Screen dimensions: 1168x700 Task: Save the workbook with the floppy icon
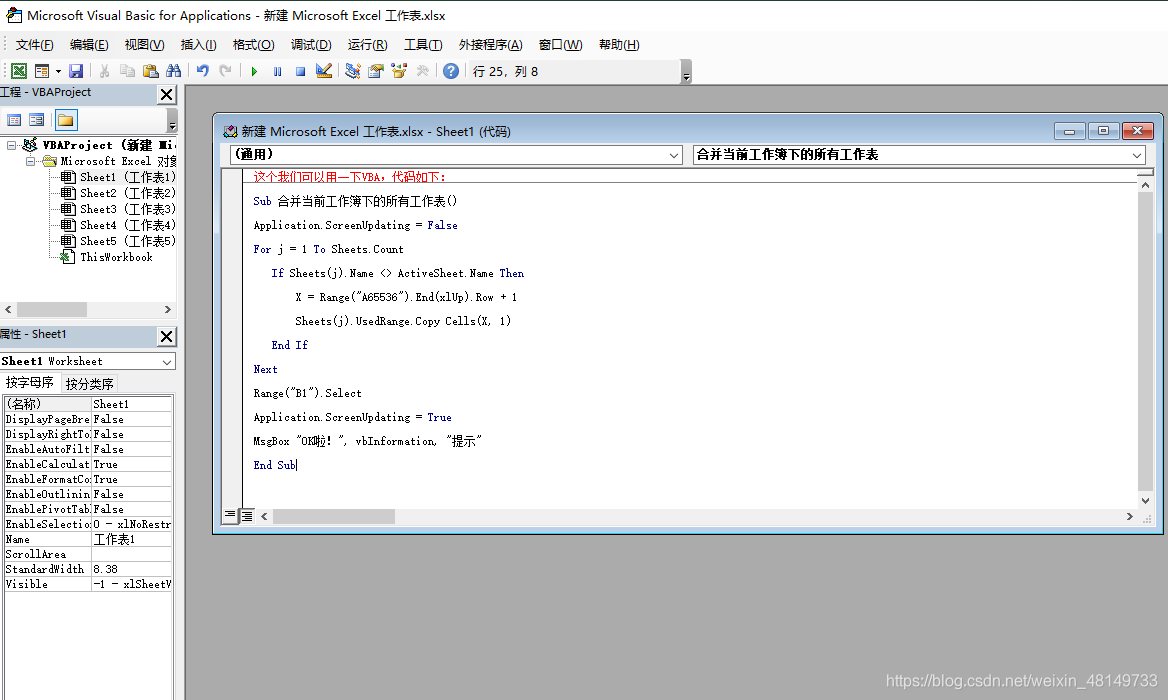click(76, 71)
